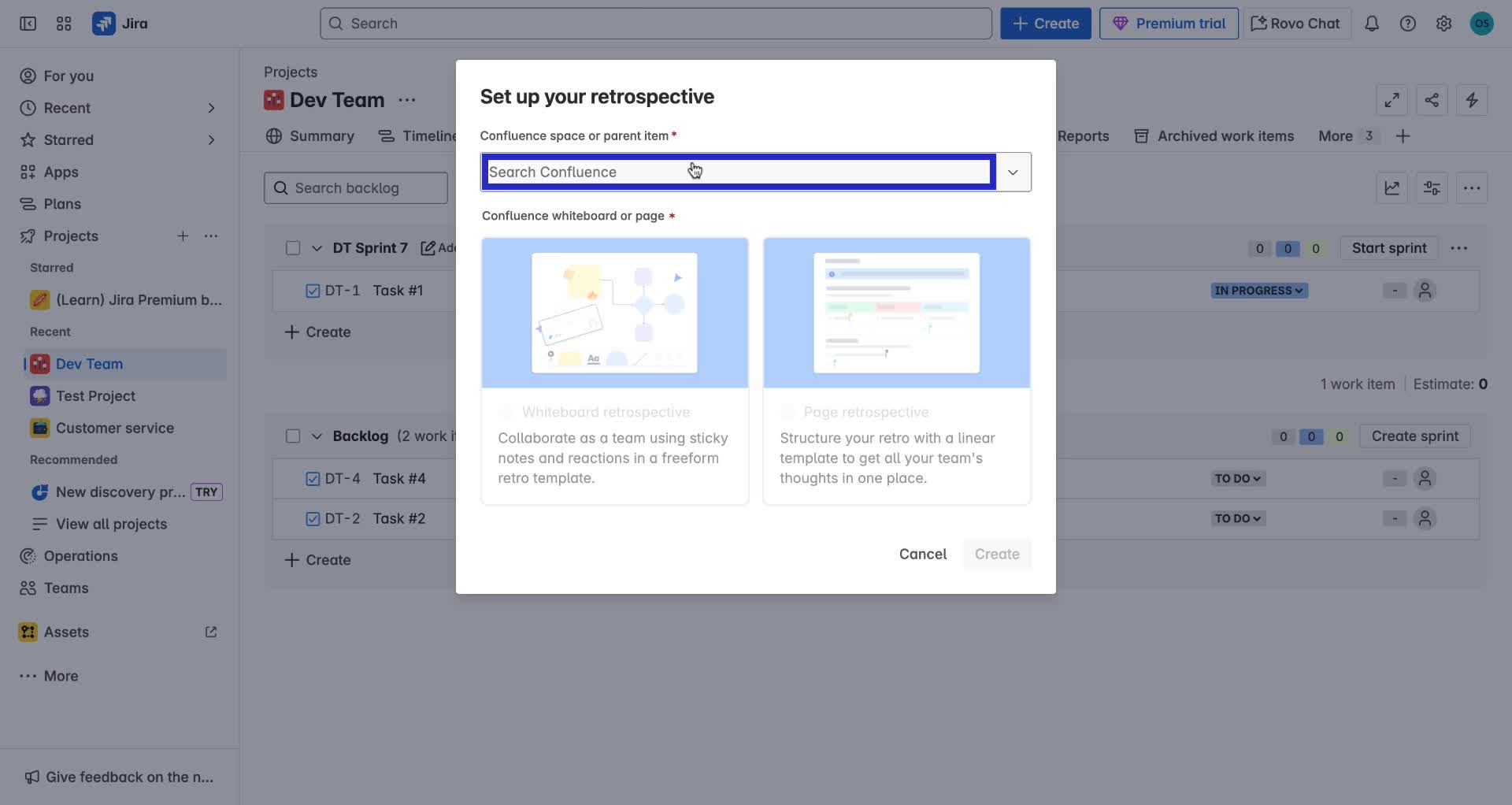
Task: Click the Cancel button in the dialog
Action: pos(922,554)
